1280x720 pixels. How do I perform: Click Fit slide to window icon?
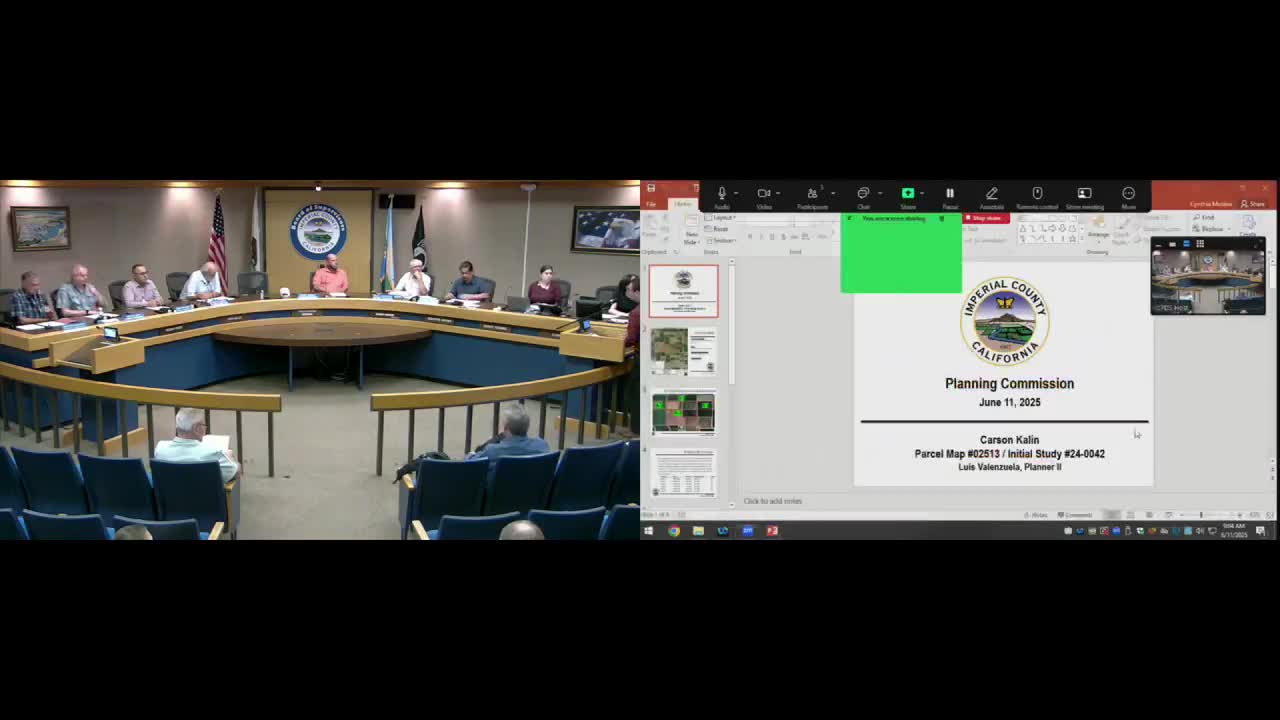1270,515
